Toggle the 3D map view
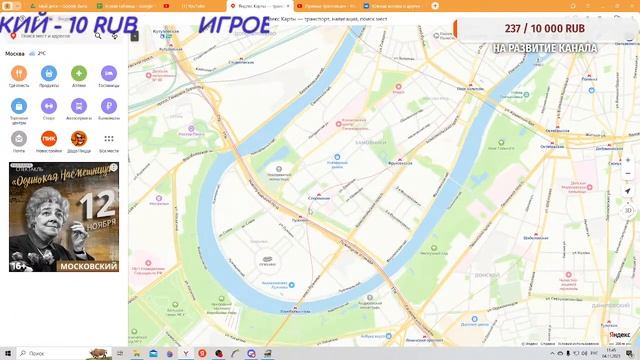 (628, 211)
